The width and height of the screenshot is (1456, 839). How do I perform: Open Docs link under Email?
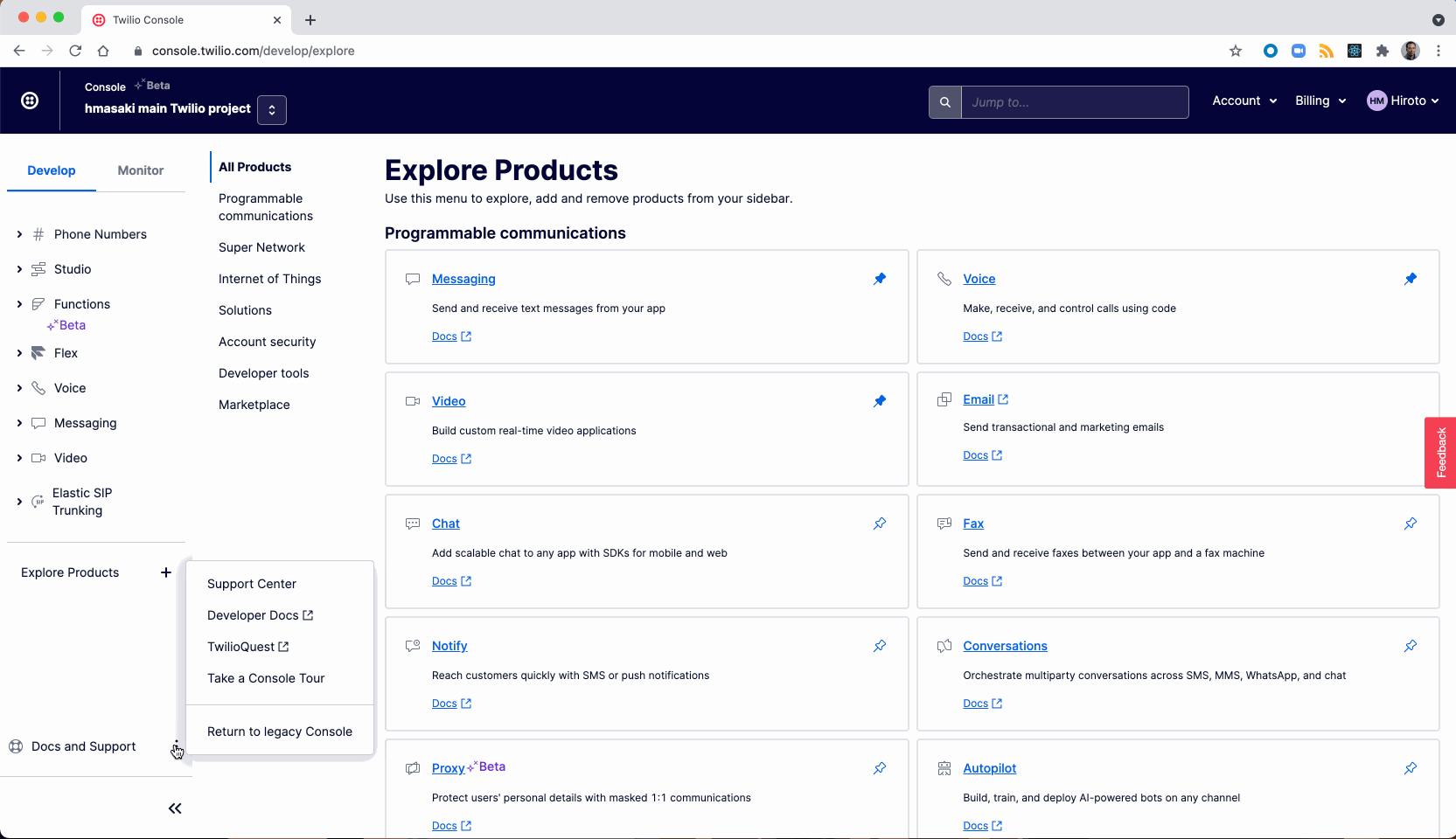(x=983, y=455)
